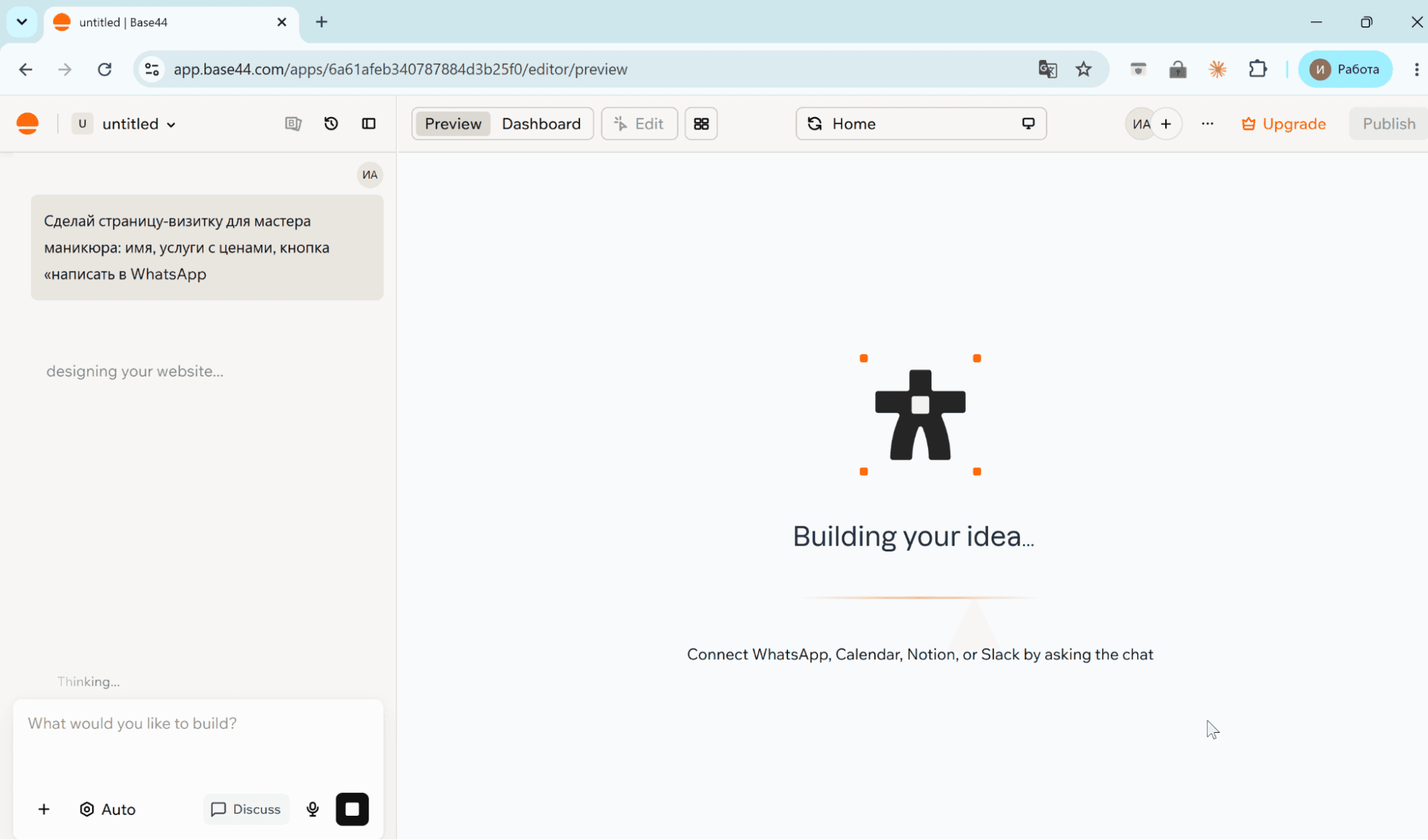
Task: Reload the page with the refresh icon
Action: click(104, 69)
